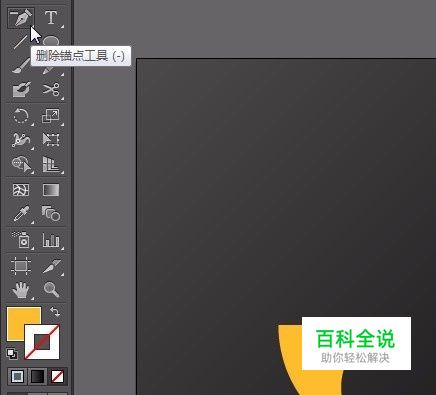Select the Eyedropper tool
This screenshot has height=395, width=436.
(21, 214)
